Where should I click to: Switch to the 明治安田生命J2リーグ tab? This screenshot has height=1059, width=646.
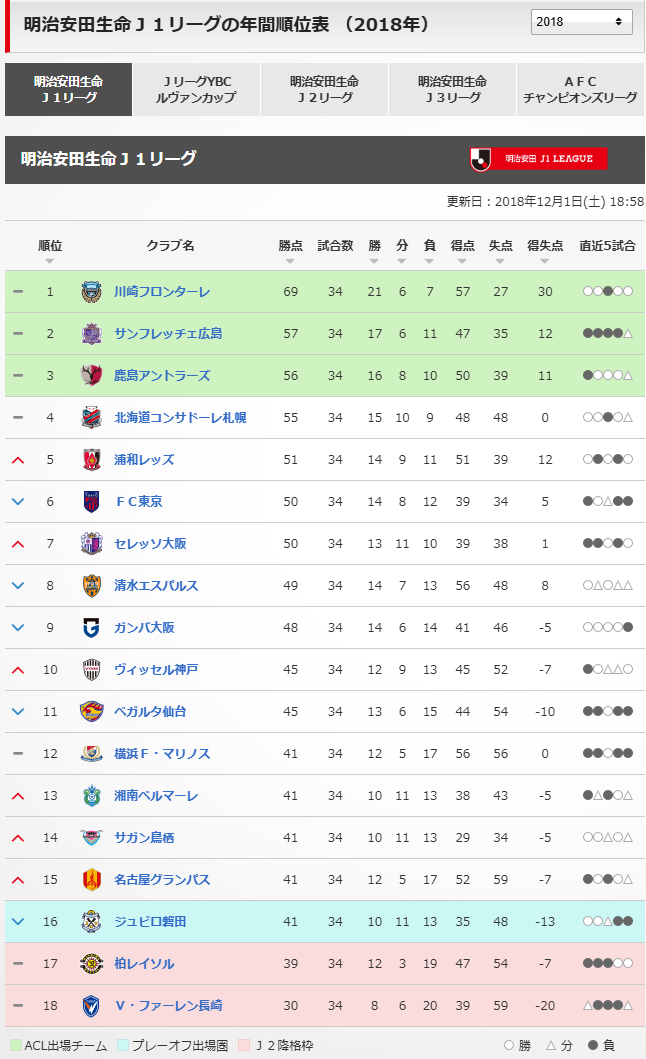(324, 90)
